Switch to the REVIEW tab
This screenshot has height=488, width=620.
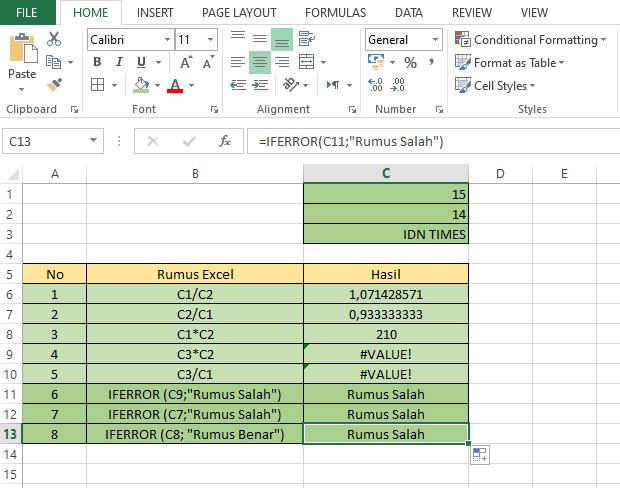472,13
